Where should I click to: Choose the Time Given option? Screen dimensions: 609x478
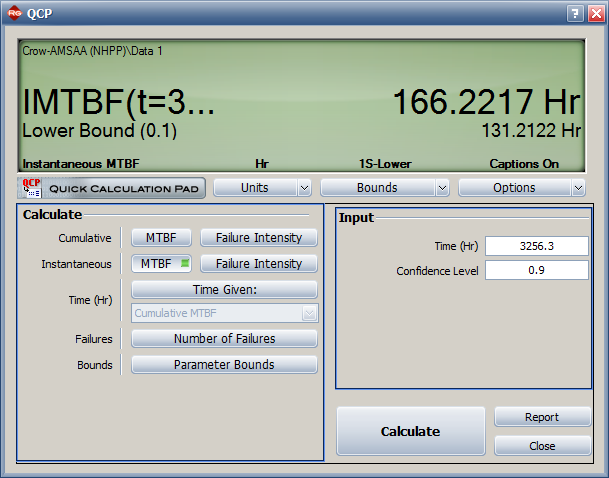tap(224, 290)
